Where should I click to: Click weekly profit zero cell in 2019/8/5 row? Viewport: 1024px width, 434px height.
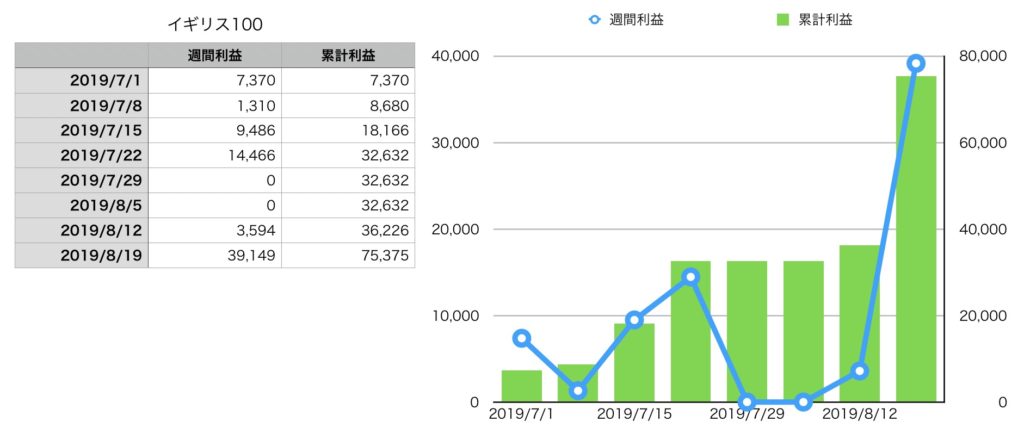tap(215, 205)
